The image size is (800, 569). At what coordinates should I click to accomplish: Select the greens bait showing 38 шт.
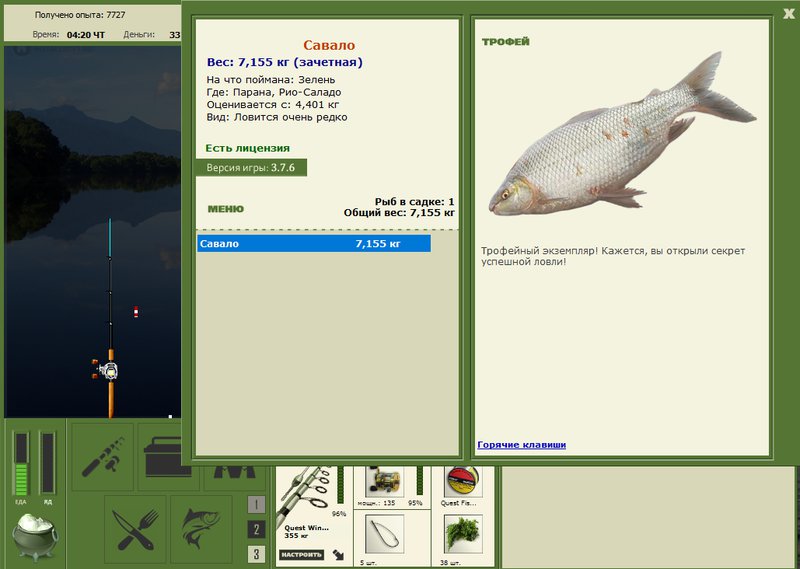click(463, 534)
